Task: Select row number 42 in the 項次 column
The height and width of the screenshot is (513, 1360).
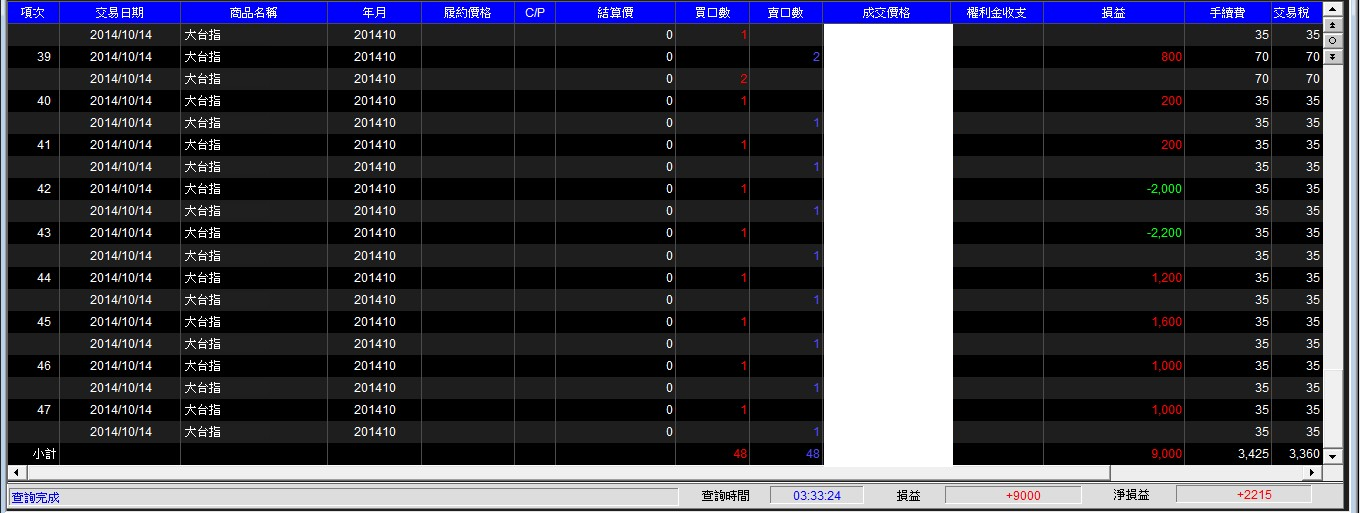Action: click(44, 189)
